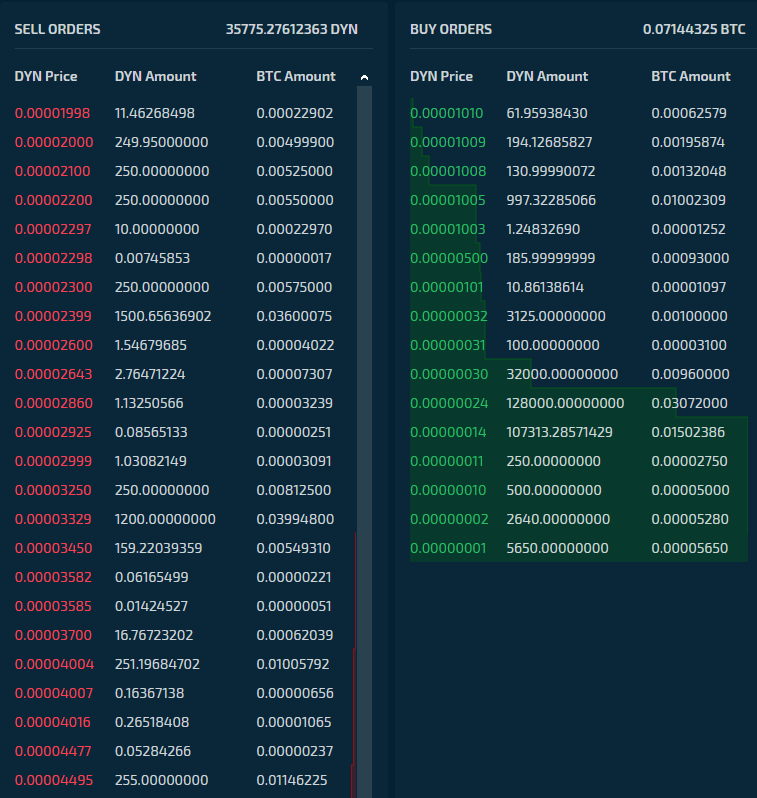The width and height of the screenshot is (757, 798).
Task: Select buy order priced 0.00001010
Action: (x=579, y=113)
